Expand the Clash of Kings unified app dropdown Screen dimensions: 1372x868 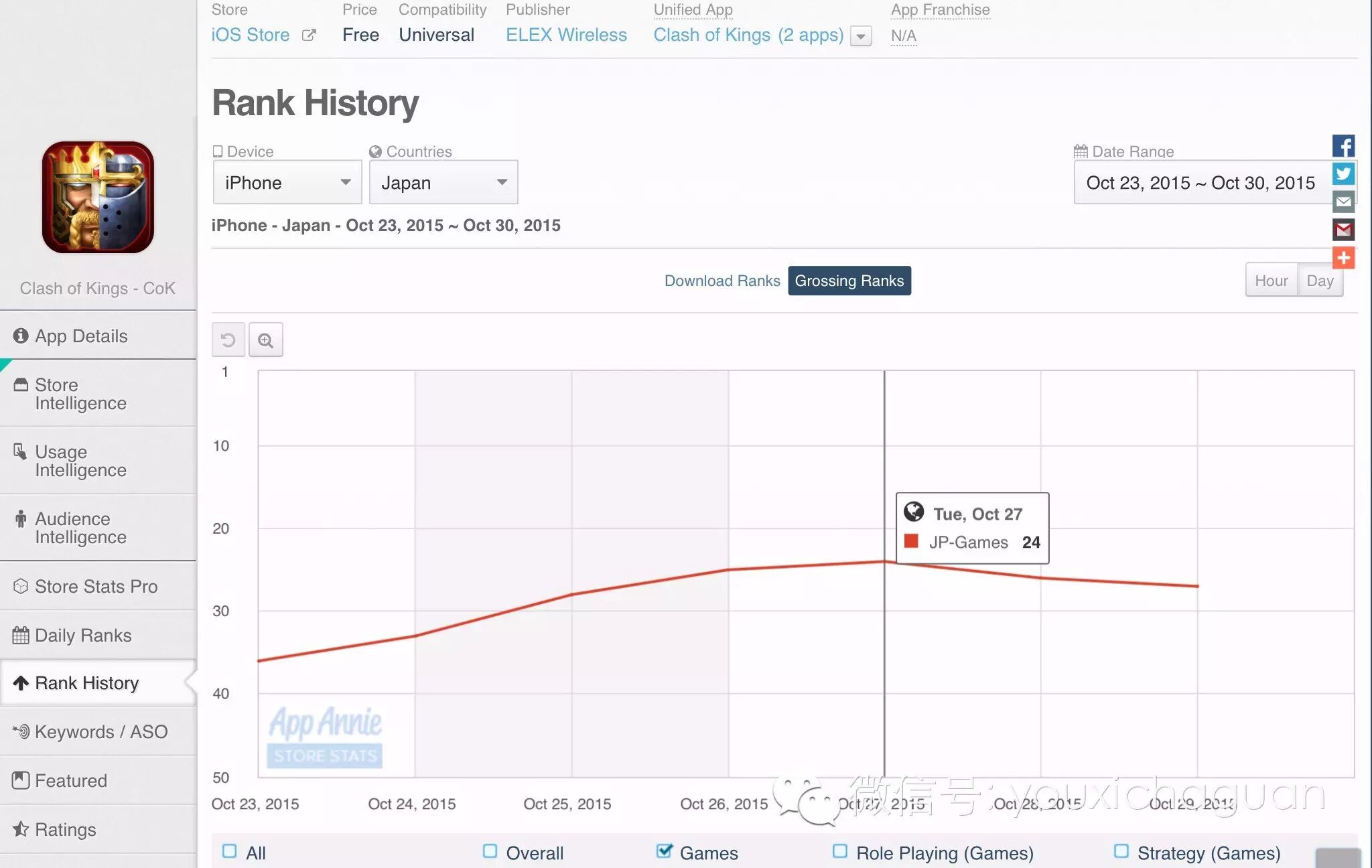[860, 35]
